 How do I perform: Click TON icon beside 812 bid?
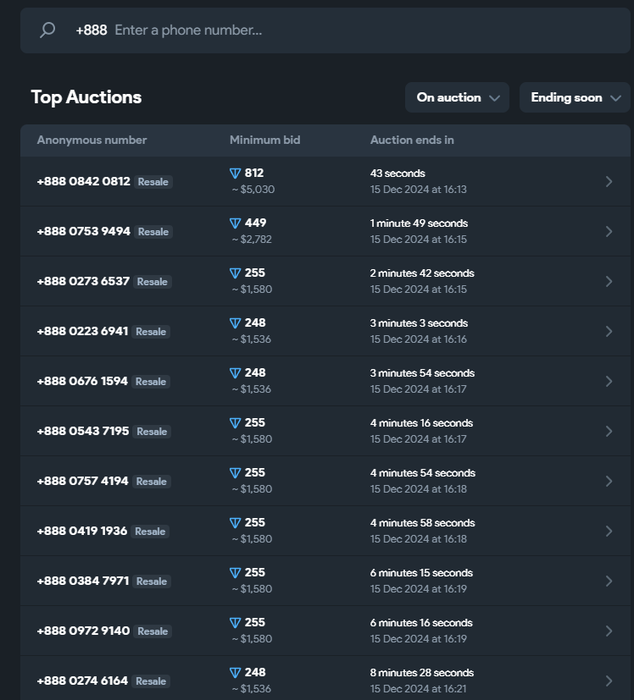pyautogui.click(x=235, y=173)
